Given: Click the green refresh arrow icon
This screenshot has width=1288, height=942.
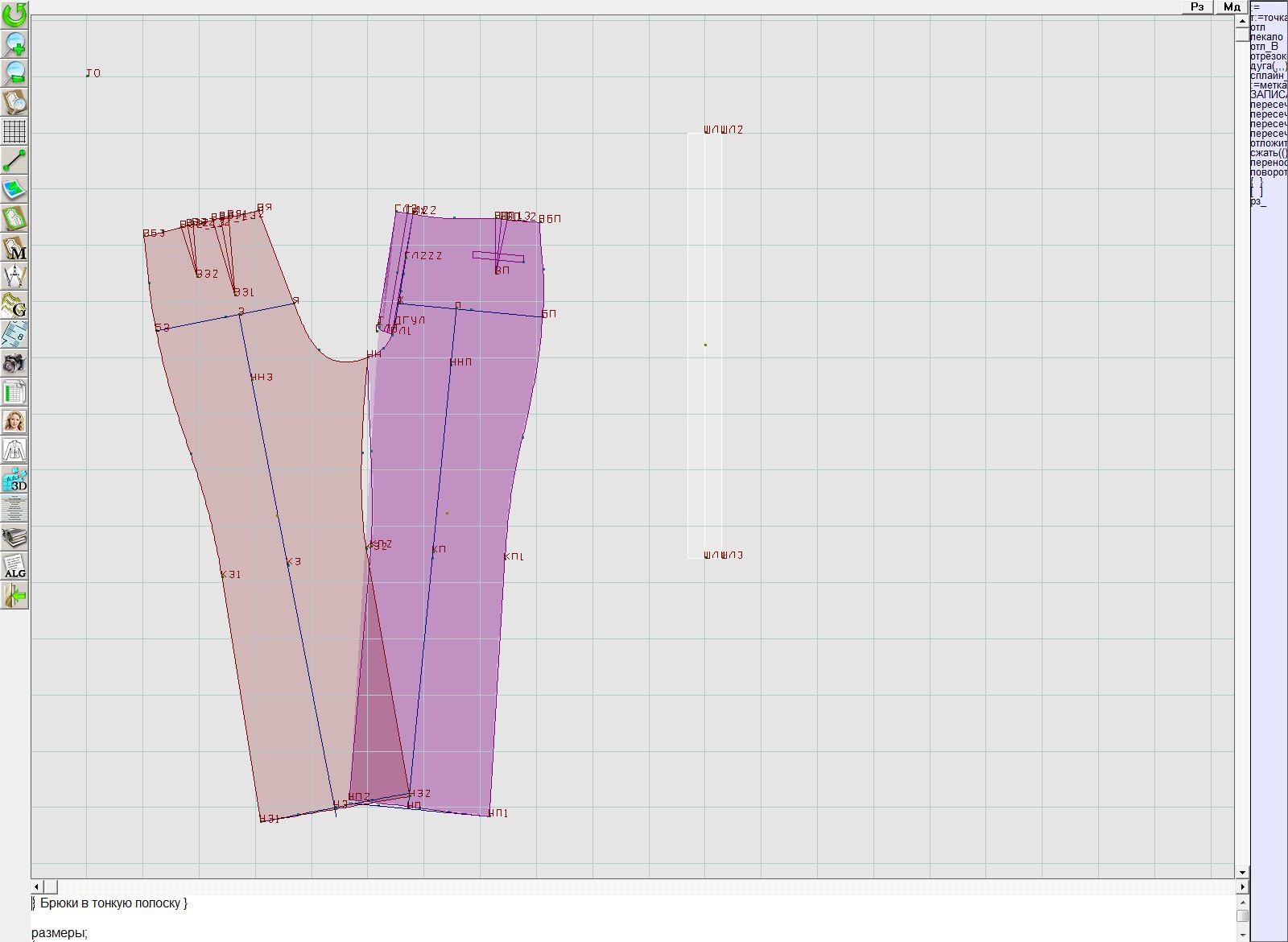Looking at the screenshot, I should [x=14, y=14].
